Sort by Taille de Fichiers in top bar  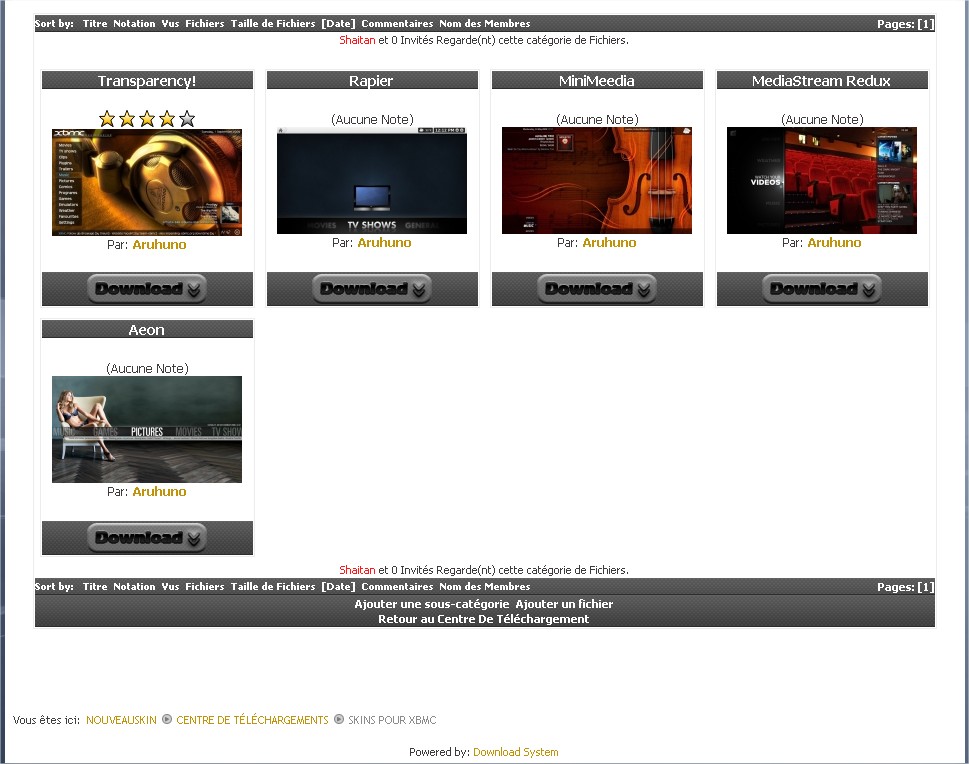click(x=273, y=23)
